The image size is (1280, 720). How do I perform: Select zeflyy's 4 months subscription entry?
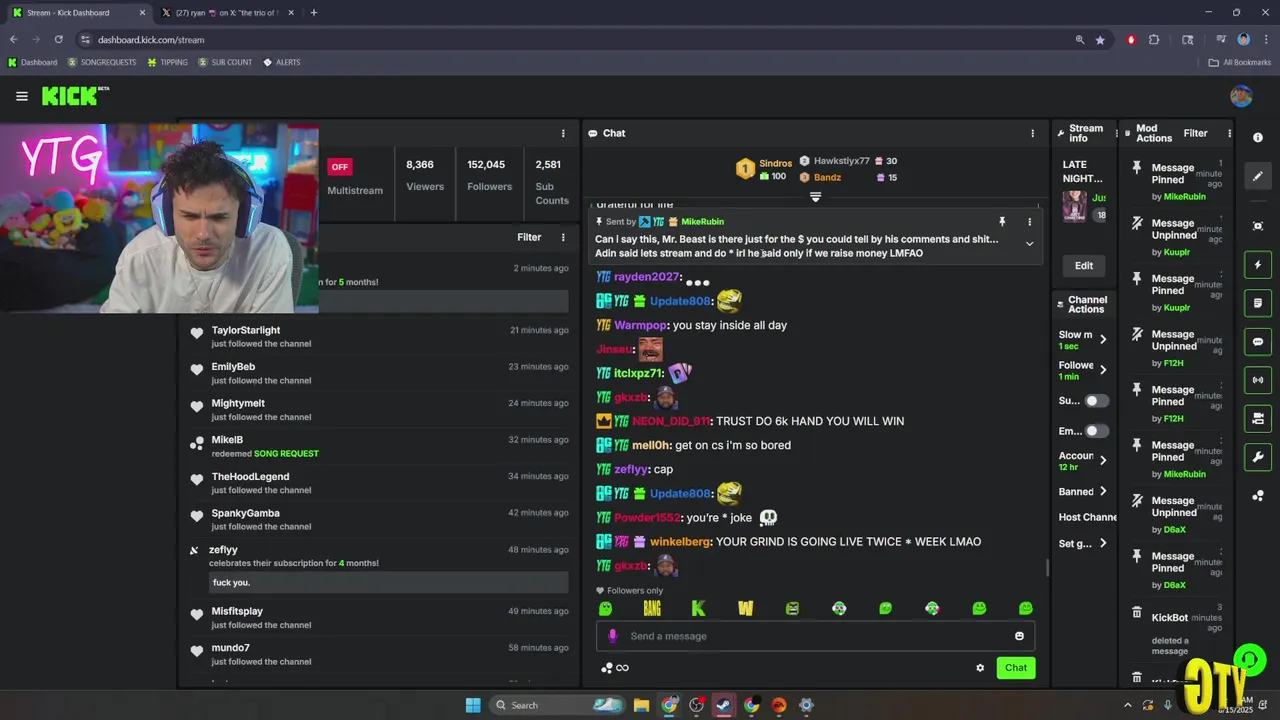[379, 565]
